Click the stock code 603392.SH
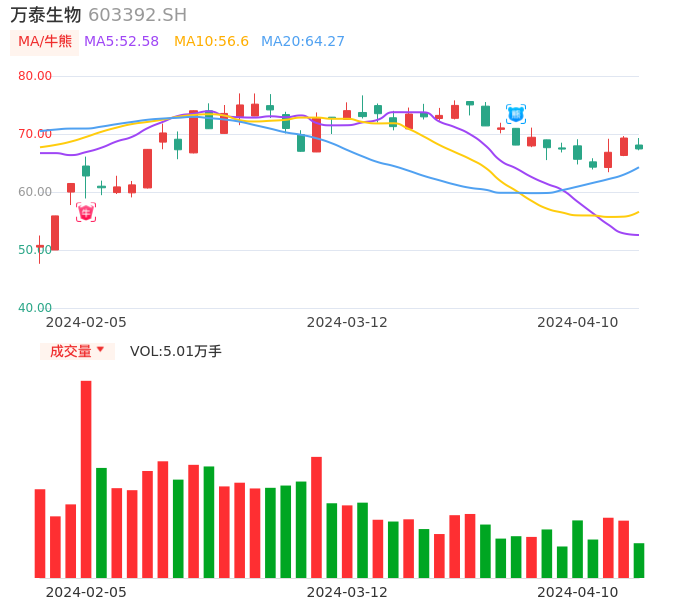 (137, 15)
